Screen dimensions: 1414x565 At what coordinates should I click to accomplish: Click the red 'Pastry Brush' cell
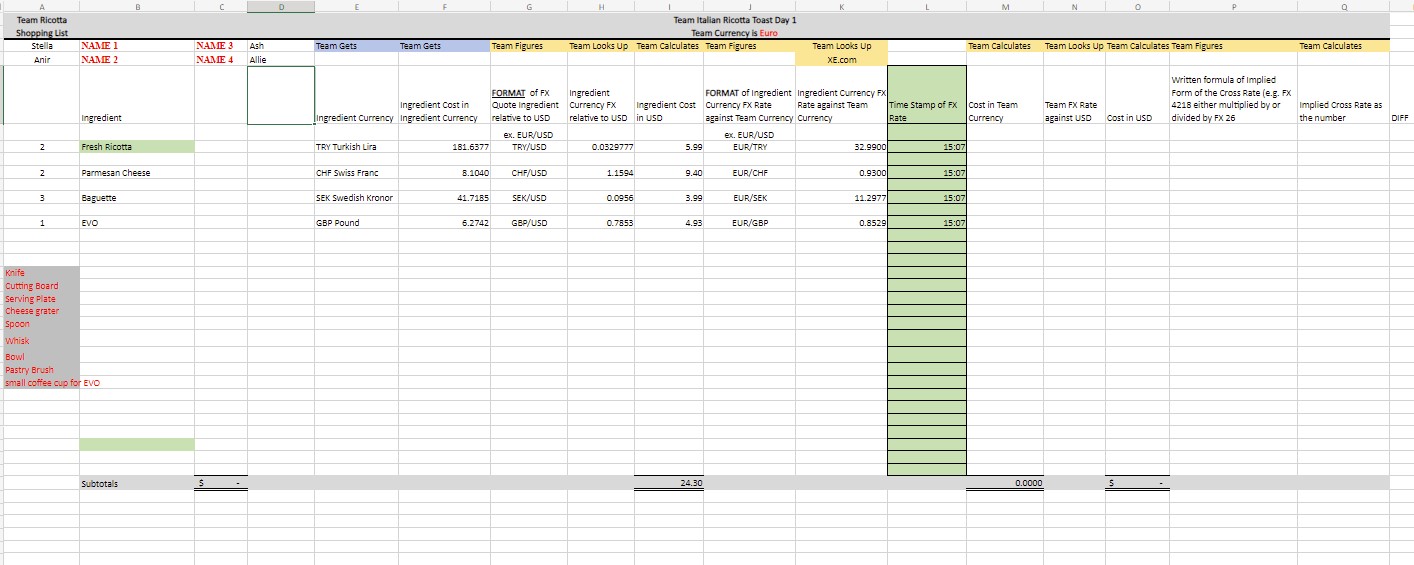pyautogui.click(x=42, y=370)
